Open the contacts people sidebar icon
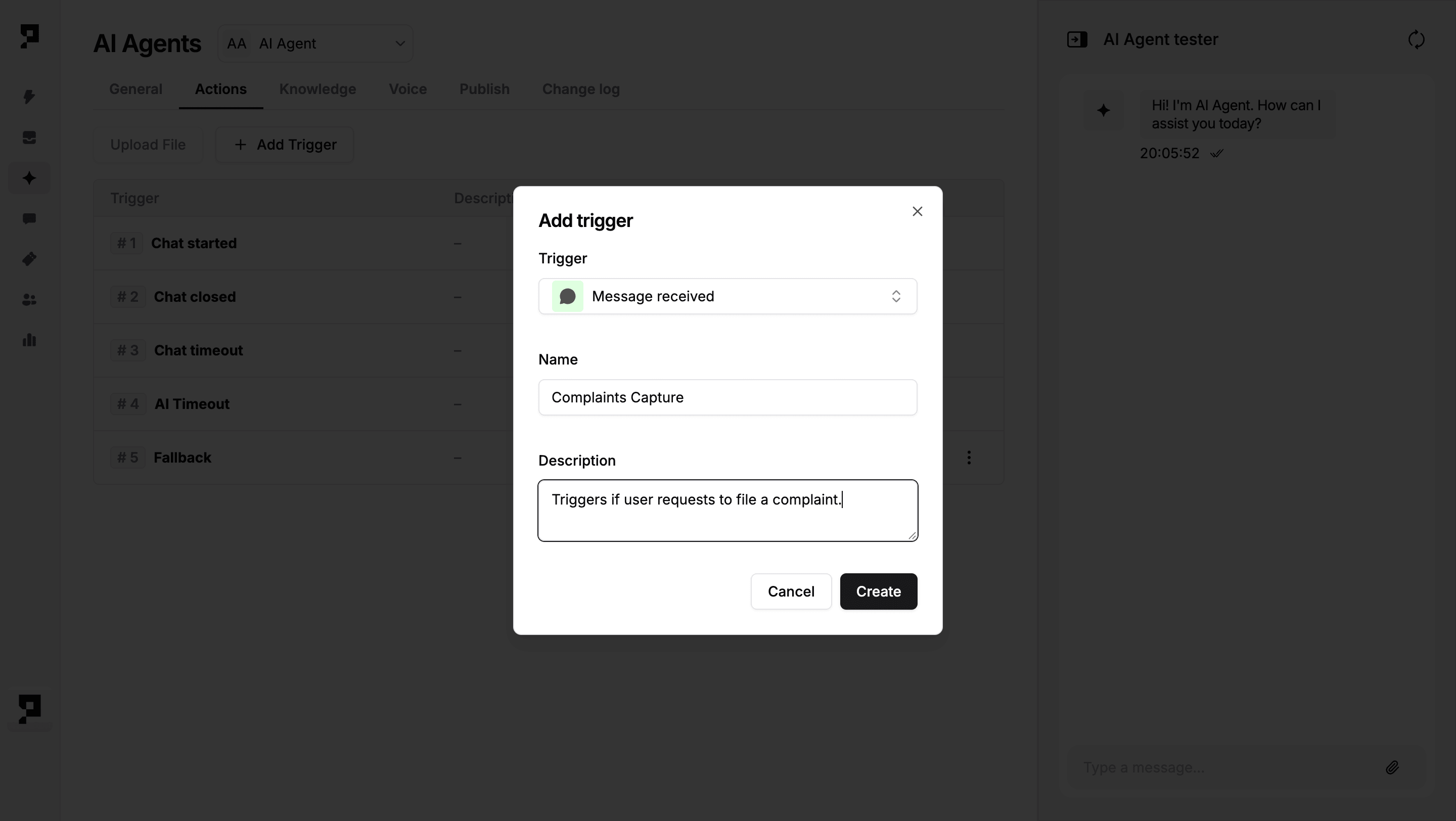 click(x=29, y=300)
